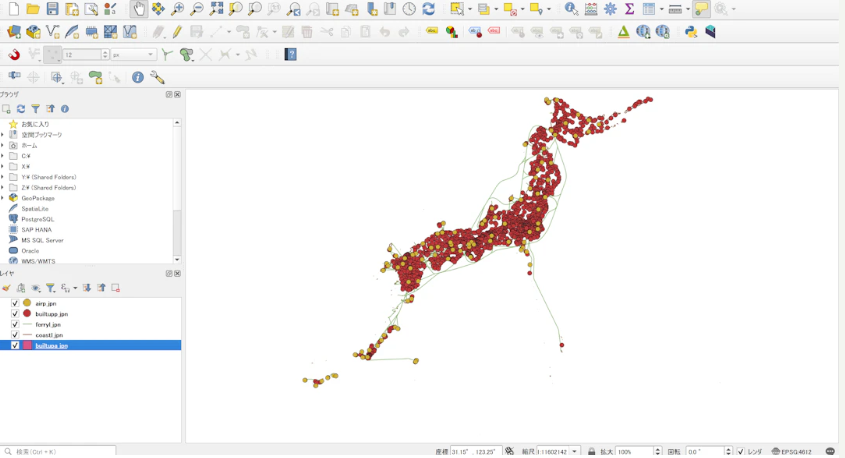Select the Pan Map hand tool
Viewport: 845px width, 458px height.
point(138,9)
